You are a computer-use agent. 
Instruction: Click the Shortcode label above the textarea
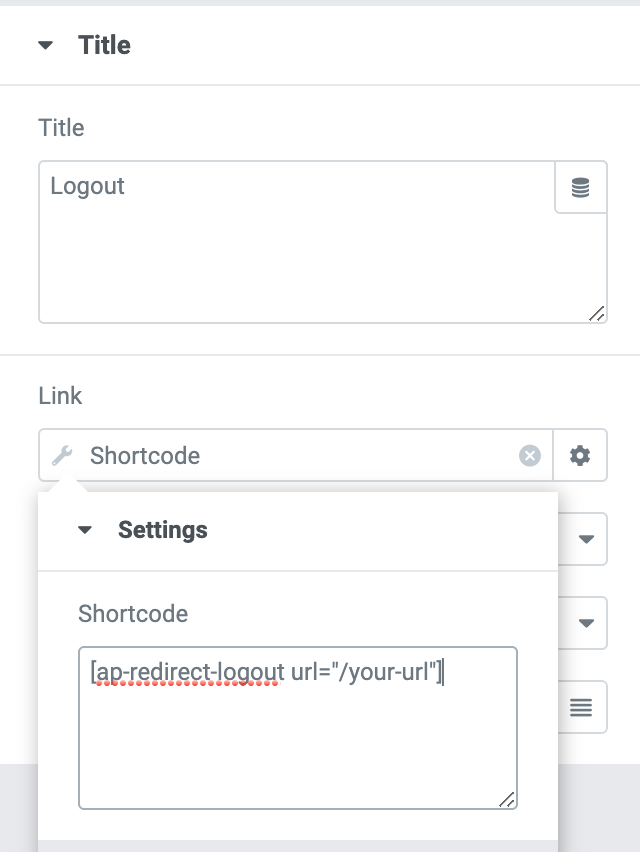pos(133,613)
